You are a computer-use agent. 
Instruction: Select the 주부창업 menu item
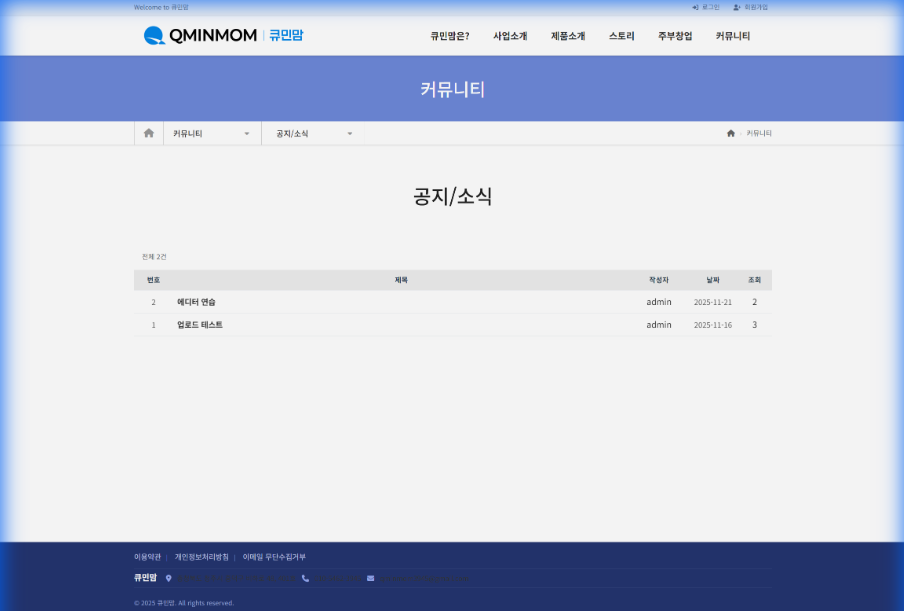tap(675, 36)
